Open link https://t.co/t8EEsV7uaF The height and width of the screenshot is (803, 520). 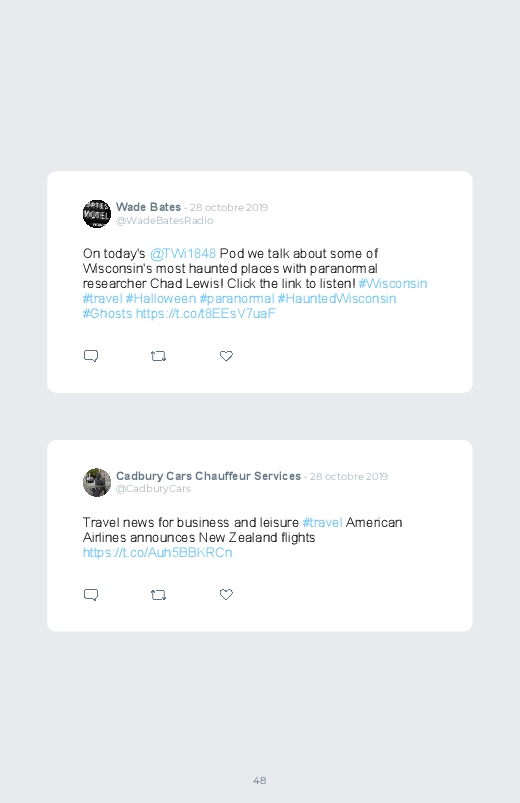pyautogui.click(x=205, y=313)
